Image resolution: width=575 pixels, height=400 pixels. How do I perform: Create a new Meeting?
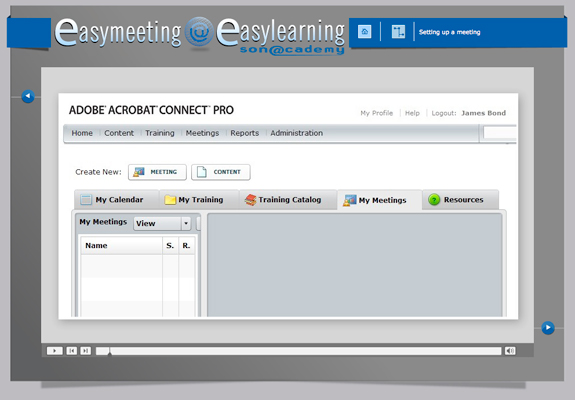click(x=157, y=172)
